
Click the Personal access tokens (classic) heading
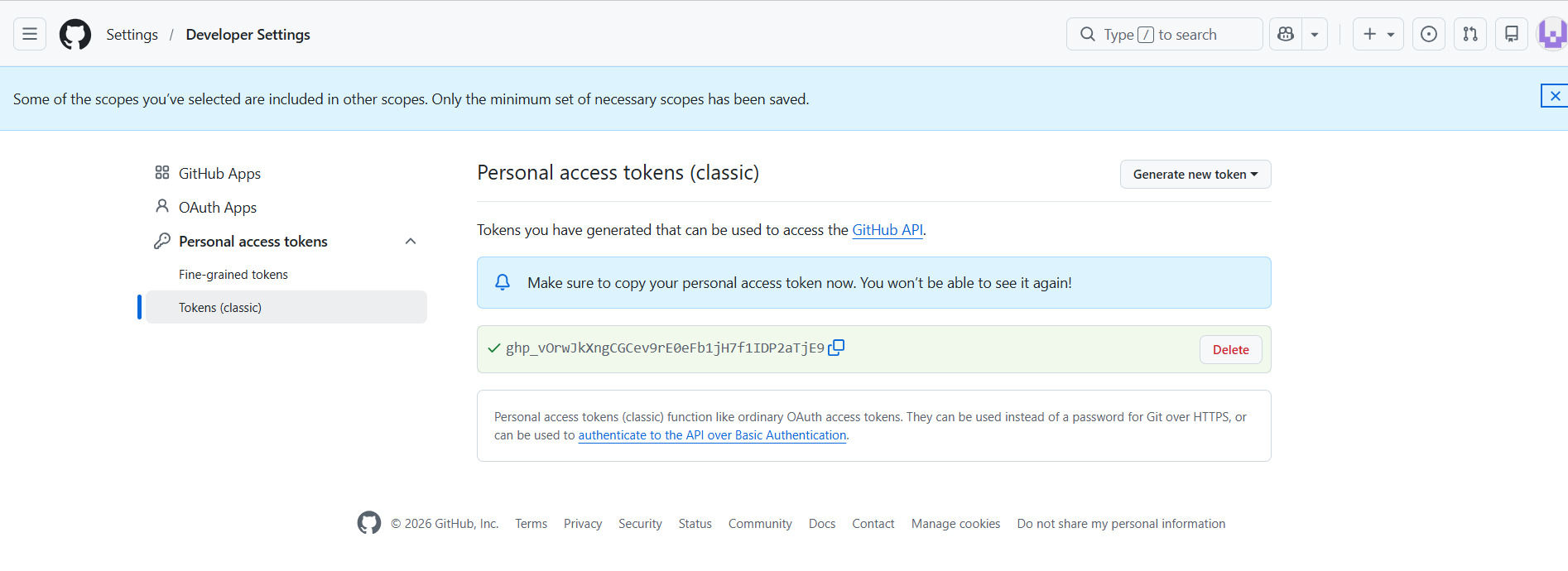click(618, 172)
